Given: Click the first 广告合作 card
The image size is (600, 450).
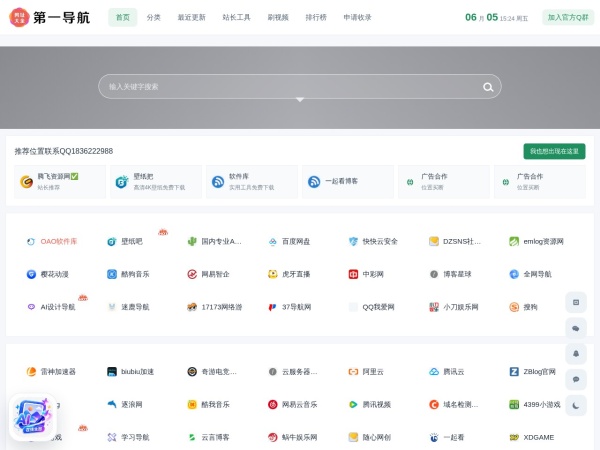Looking at the screenshot, I should (444, 181).
